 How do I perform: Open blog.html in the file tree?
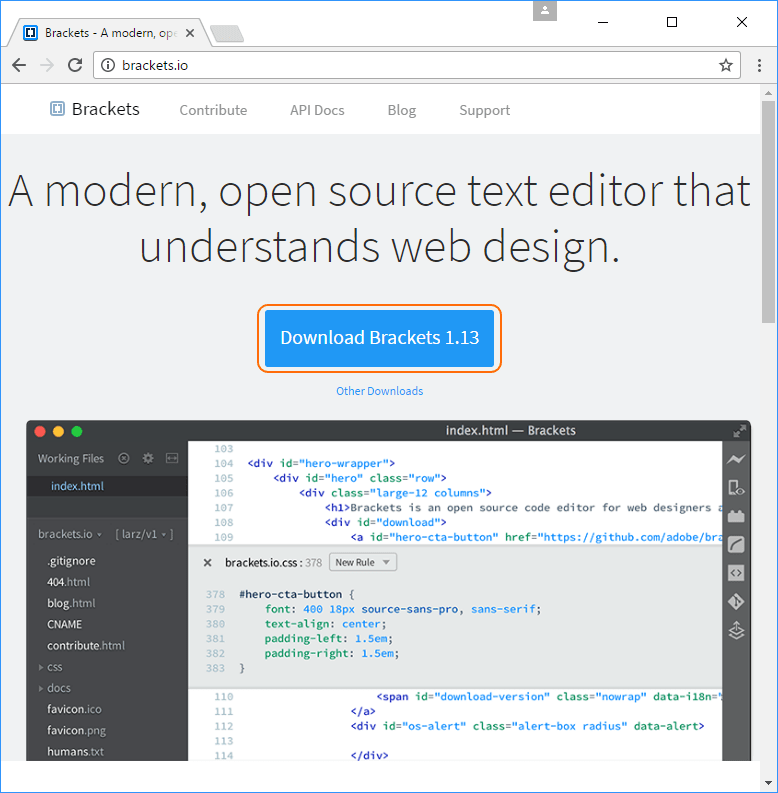click(71, 603)
